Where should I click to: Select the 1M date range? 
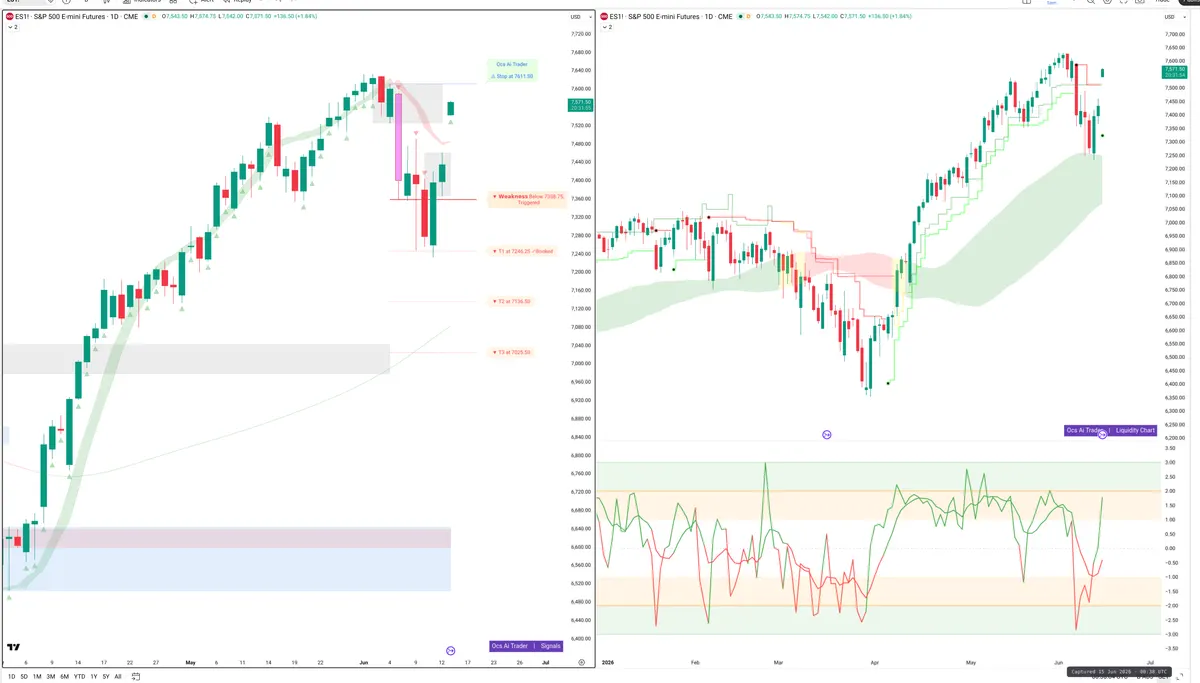click(37, 677)
